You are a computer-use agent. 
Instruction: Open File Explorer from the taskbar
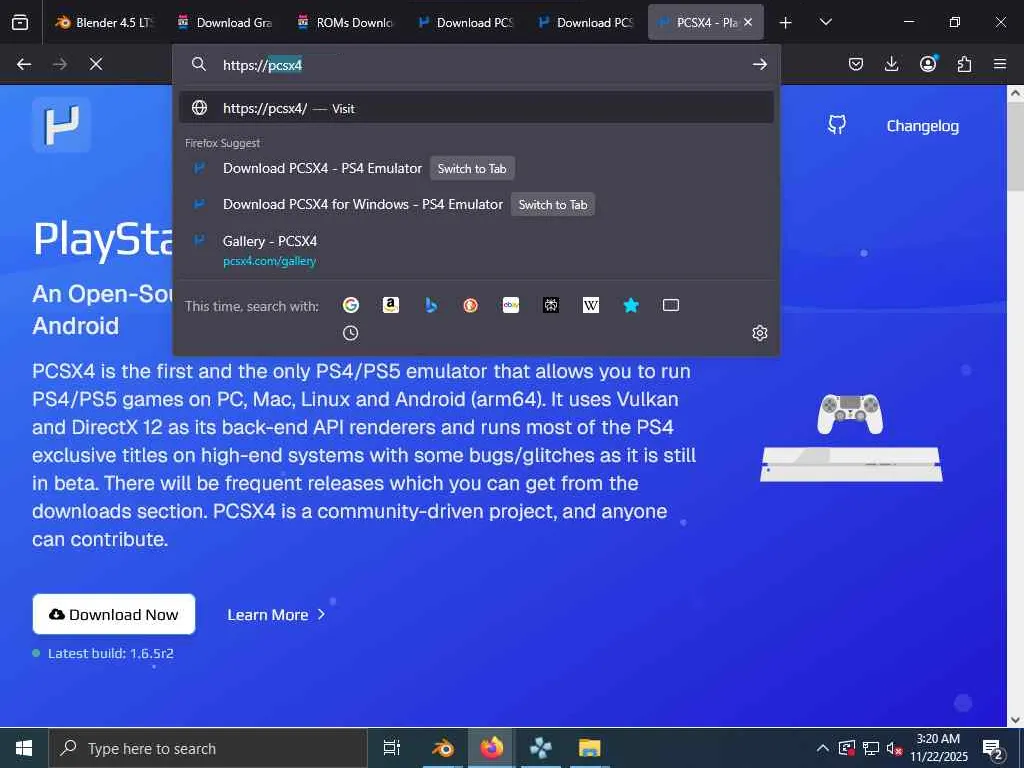(x=589, y=748)
